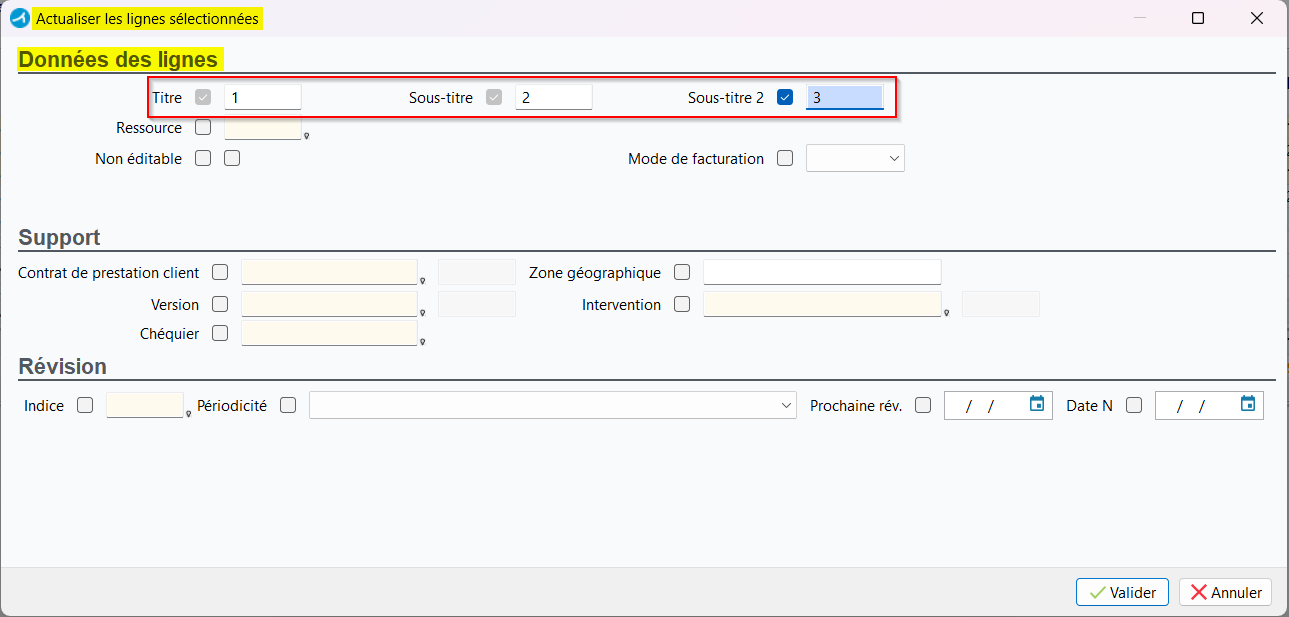
Task: Tick the Périodicité checkbox
Action: 288,405
